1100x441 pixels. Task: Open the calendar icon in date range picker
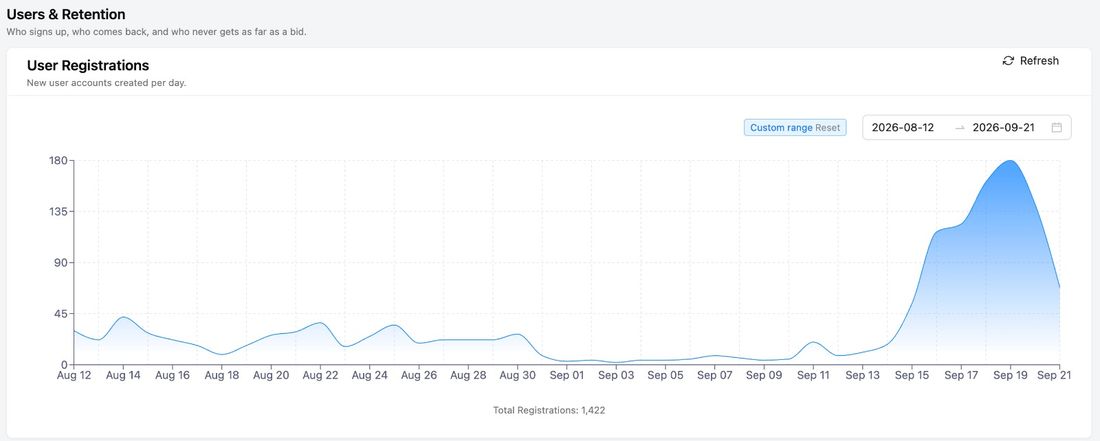(1057, 128)
